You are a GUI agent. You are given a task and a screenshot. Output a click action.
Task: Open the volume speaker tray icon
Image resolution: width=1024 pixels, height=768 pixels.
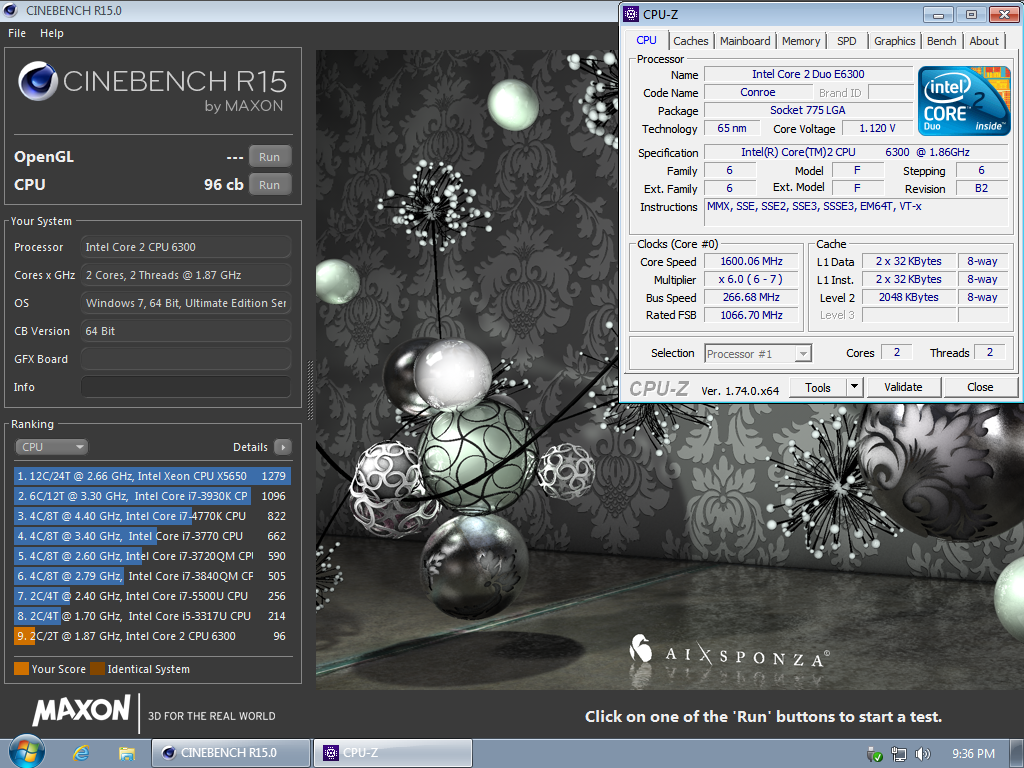pos(922,754)
